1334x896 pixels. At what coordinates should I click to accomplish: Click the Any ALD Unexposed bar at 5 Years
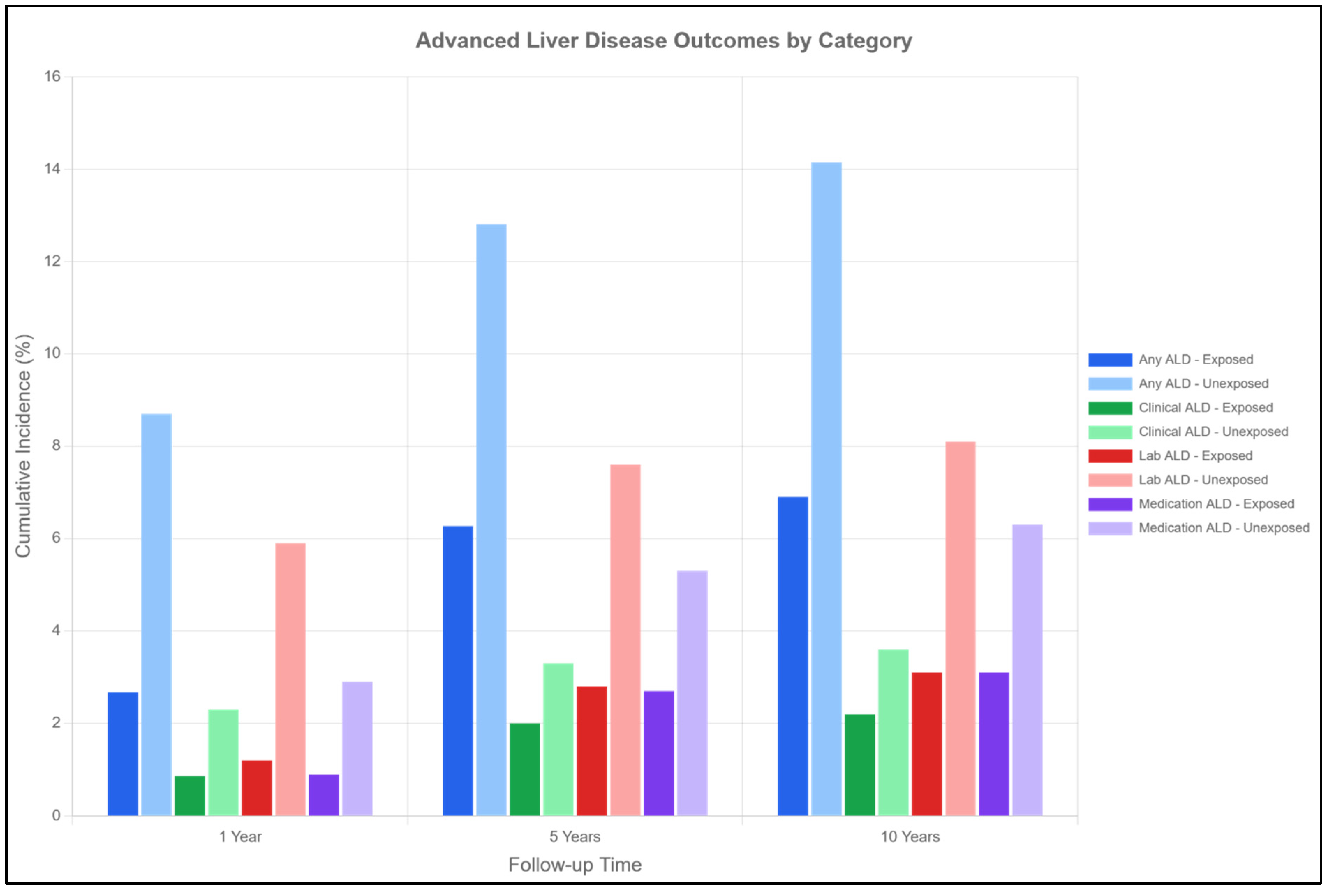[x=492, y=521]
